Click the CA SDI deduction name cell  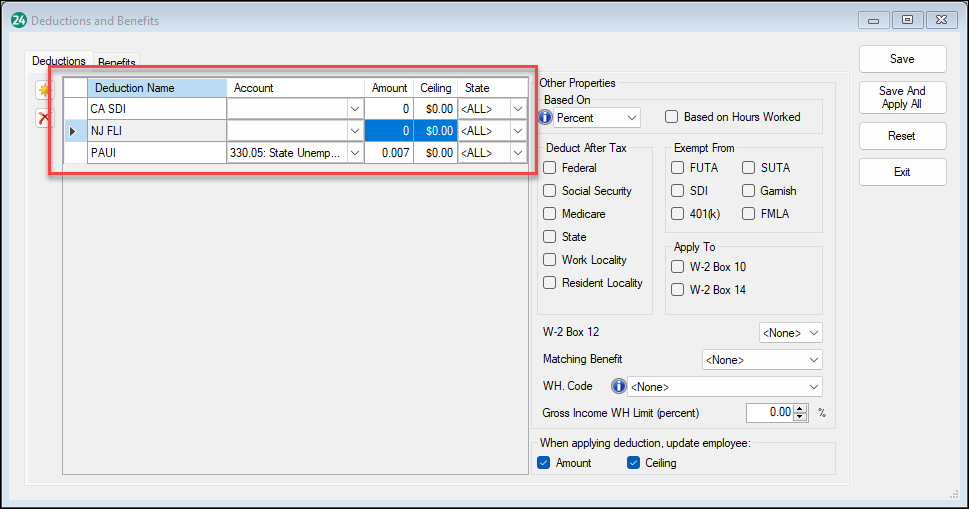(x=156, y=108)
